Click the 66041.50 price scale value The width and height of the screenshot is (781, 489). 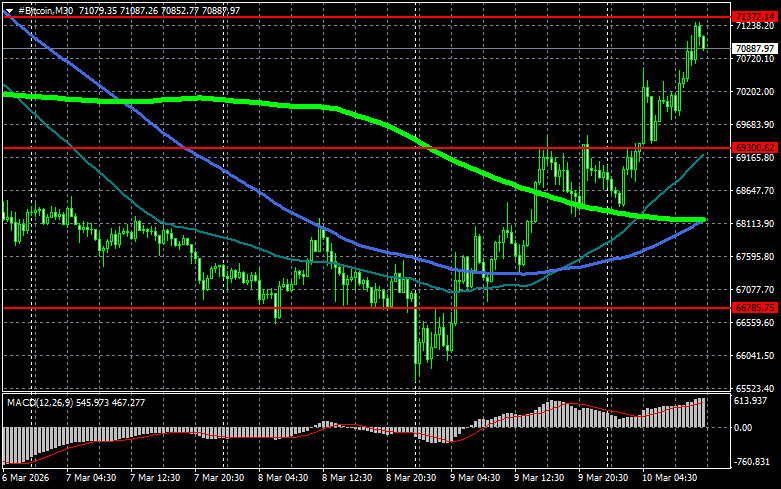click(x=755, y=356)
